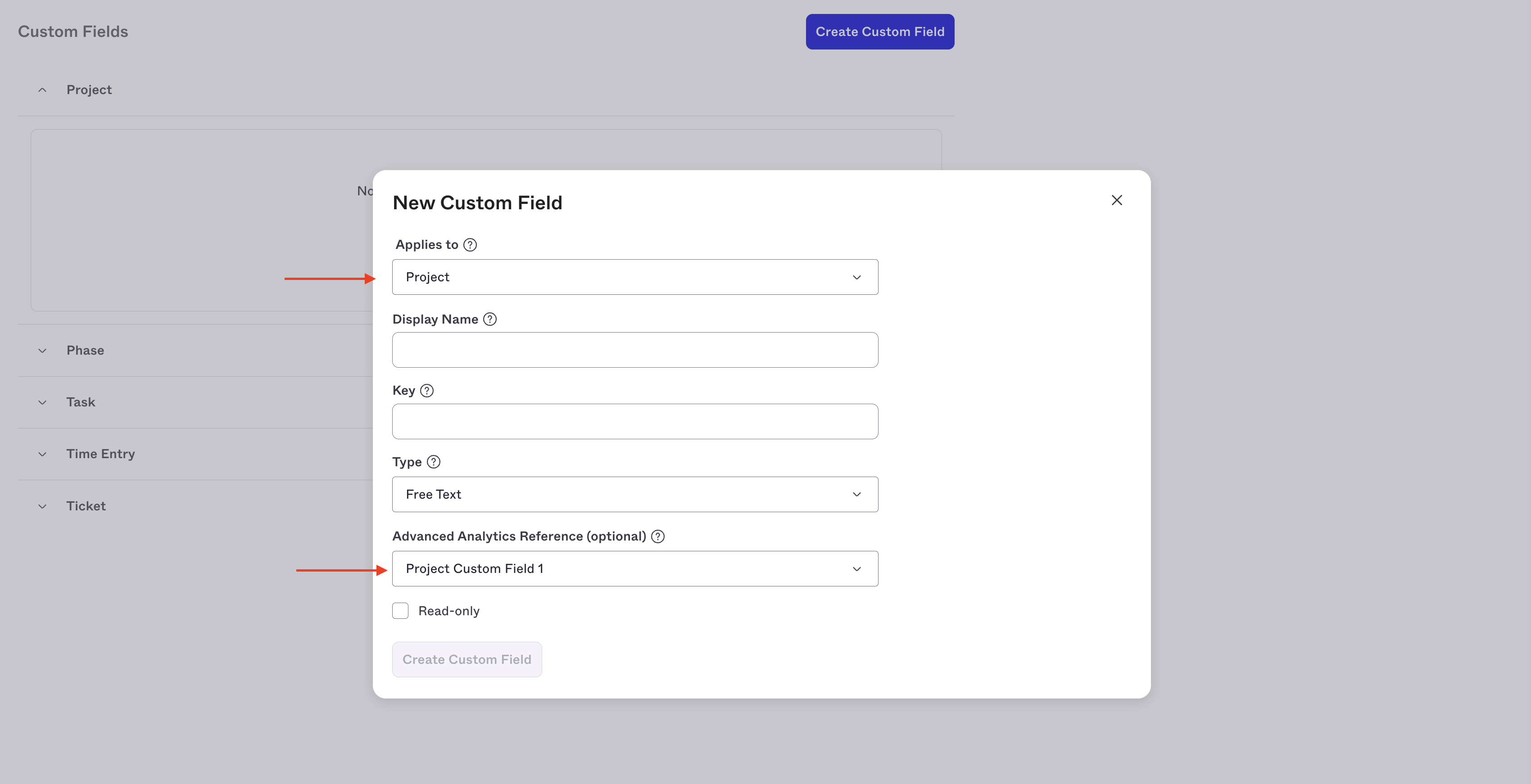The image size is (1531, 784).
Task: Click the help icon beside Applies to
Action: coord(470,245)
